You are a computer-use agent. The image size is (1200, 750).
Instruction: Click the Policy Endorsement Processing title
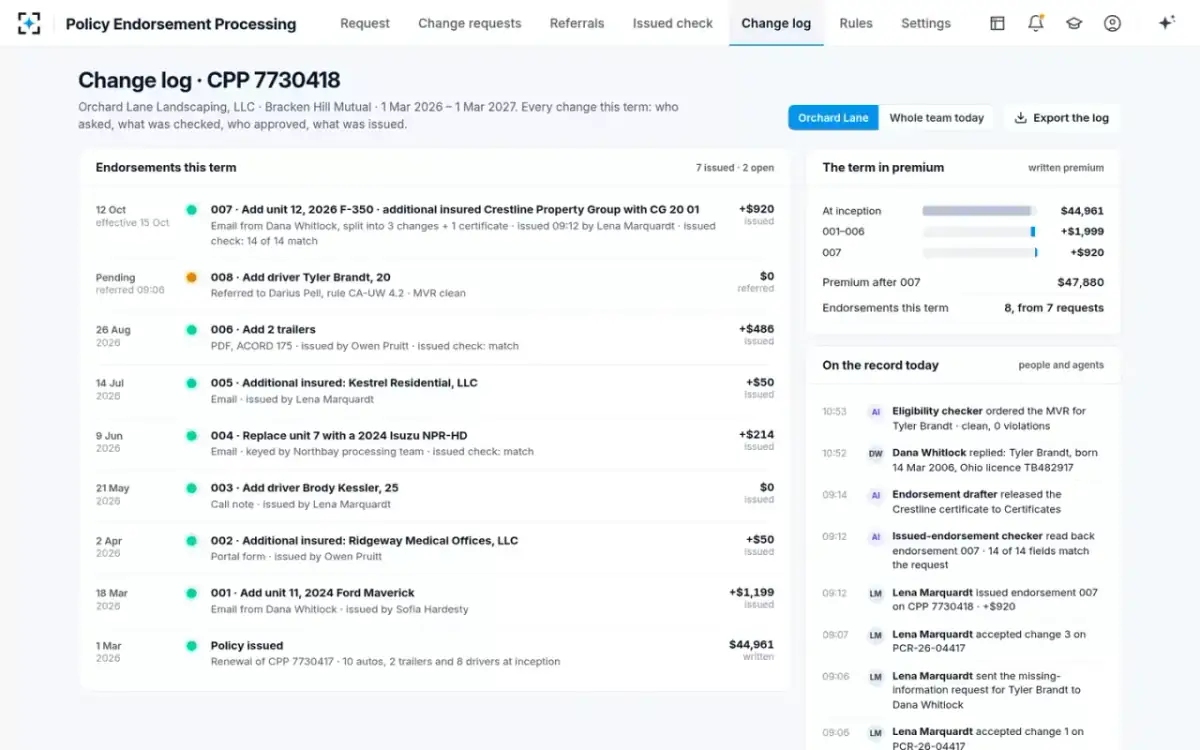click(181, 23)
